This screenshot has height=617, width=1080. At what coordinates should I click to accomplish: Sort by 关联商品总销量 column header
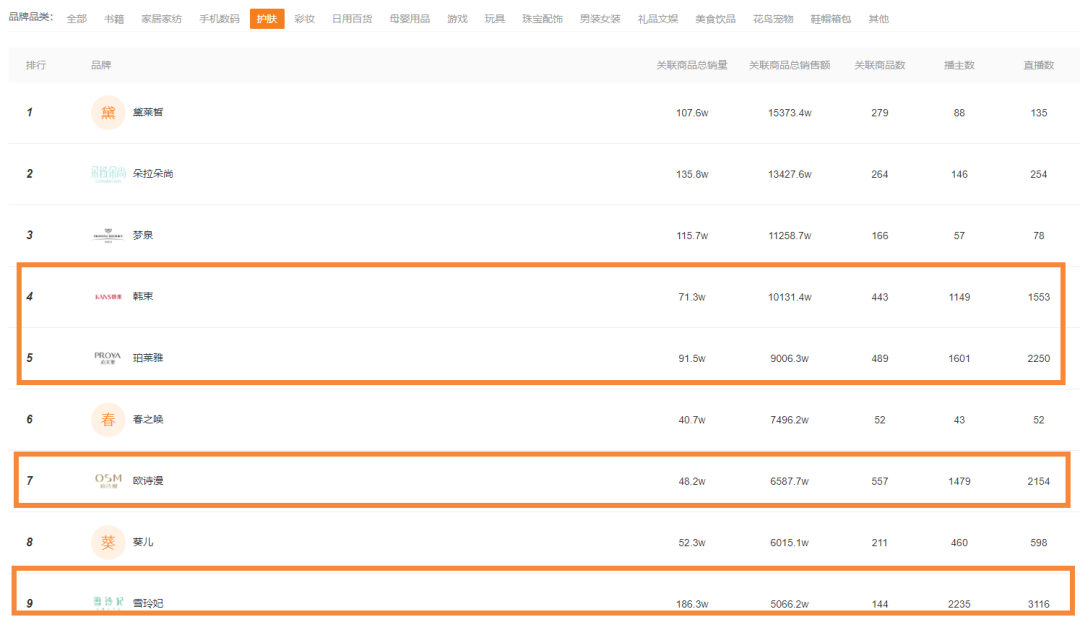(692, 65)
